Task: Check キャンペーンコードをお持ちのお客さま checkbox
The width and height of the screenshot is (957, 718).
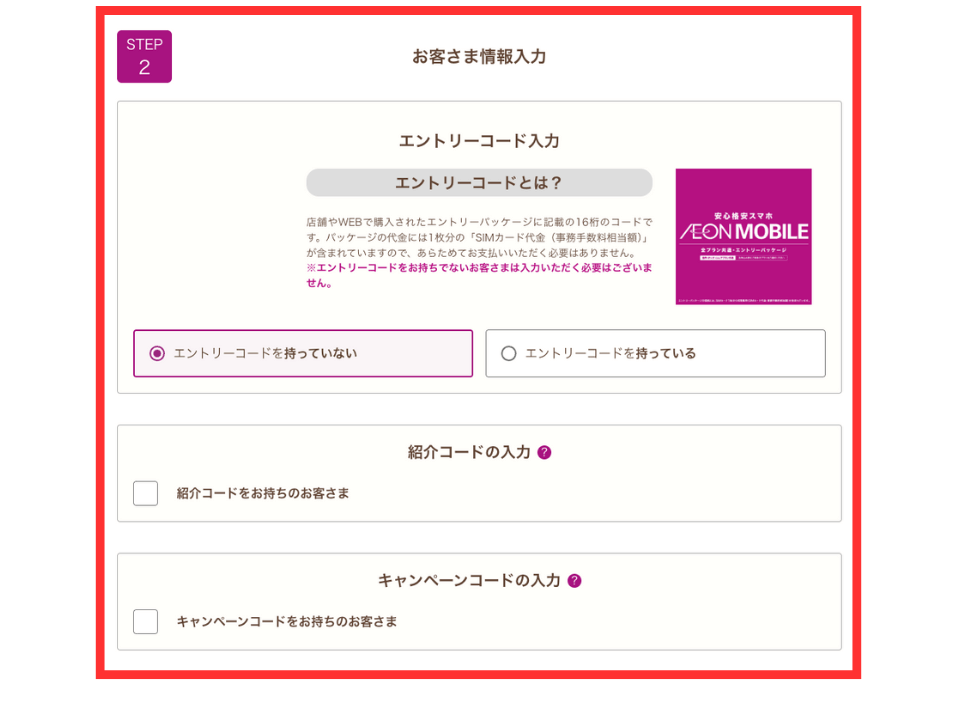Action: click(145, 622)
